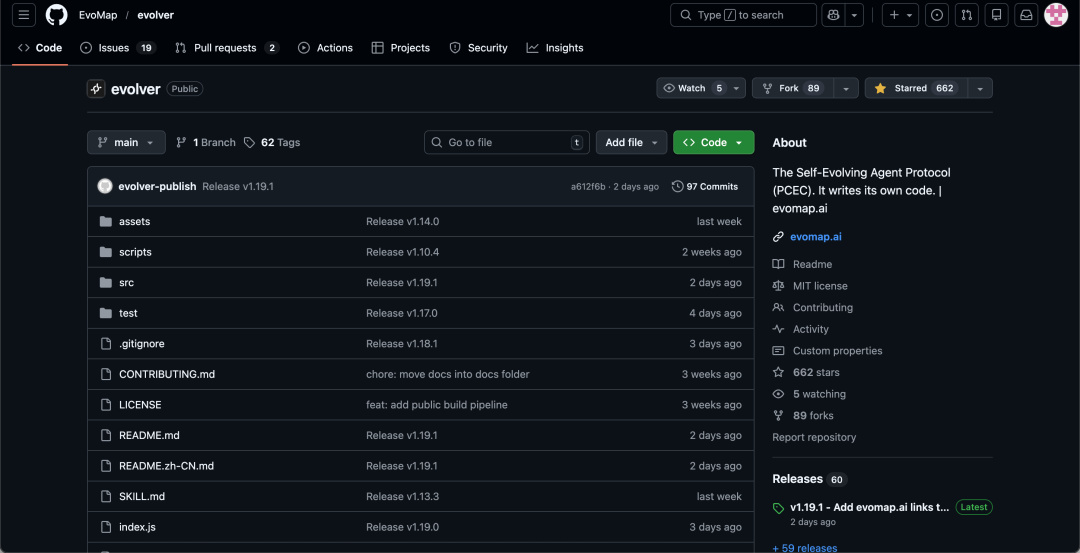Click the evolver breadcrumb link

click(156, 15)
